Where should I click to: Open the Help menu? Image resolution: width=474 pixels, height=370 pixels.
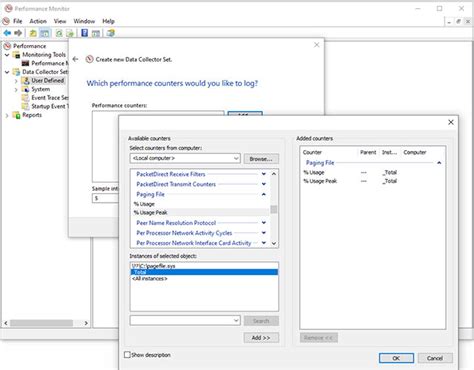[x=108, y=21]
